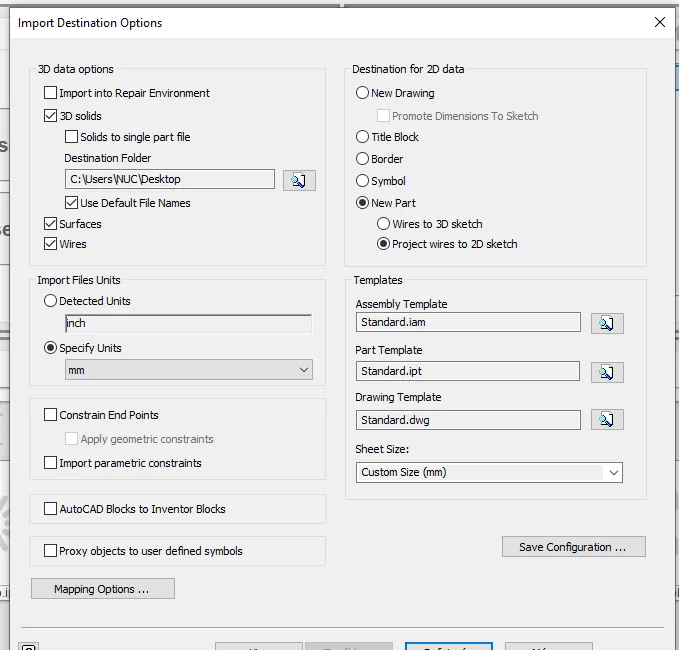The width and height of the screenshot is (679, 650).
Task: Click the Destination Folder path field
Action: point(169,180)
